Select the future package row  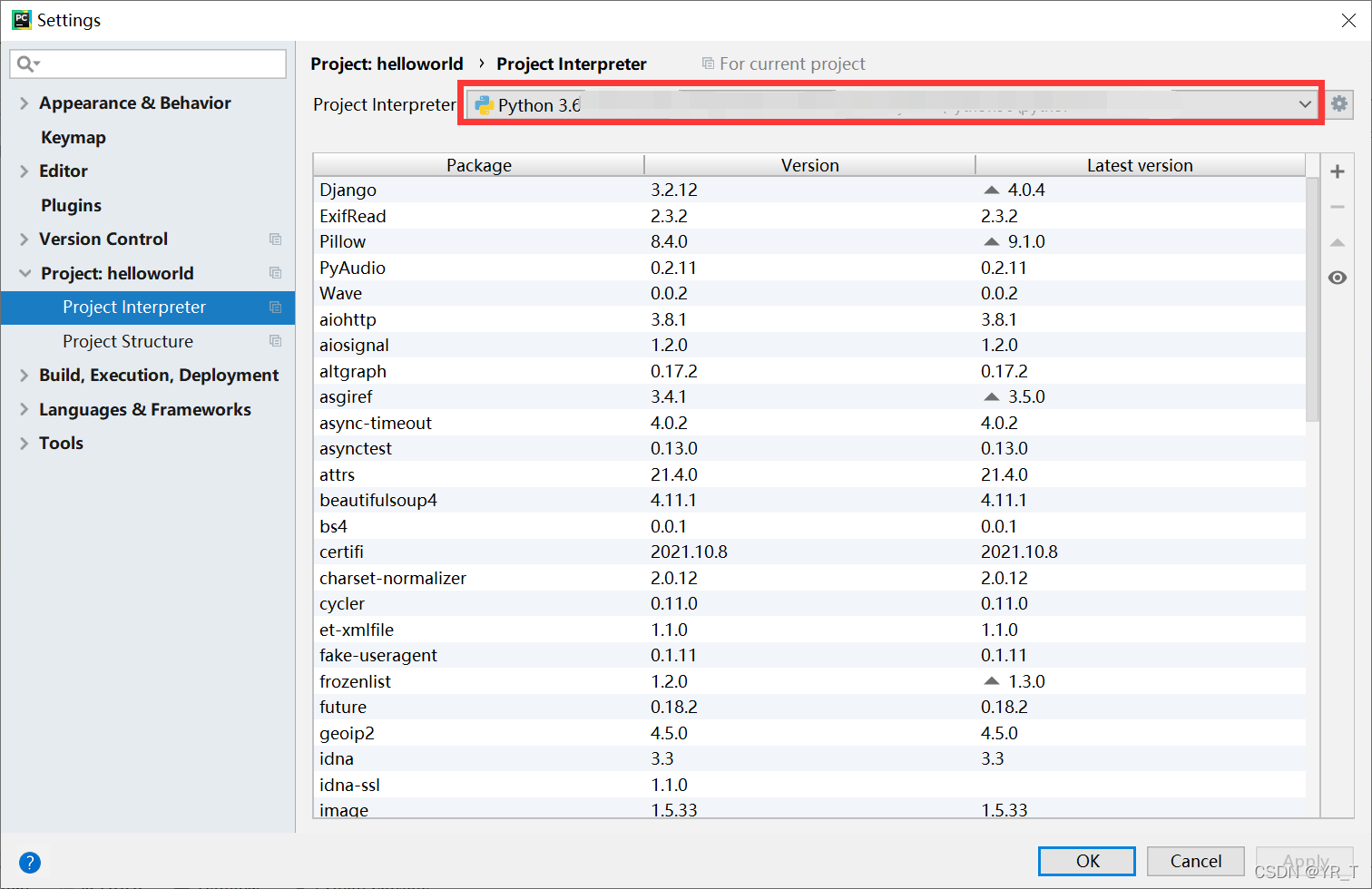(809, 707)
